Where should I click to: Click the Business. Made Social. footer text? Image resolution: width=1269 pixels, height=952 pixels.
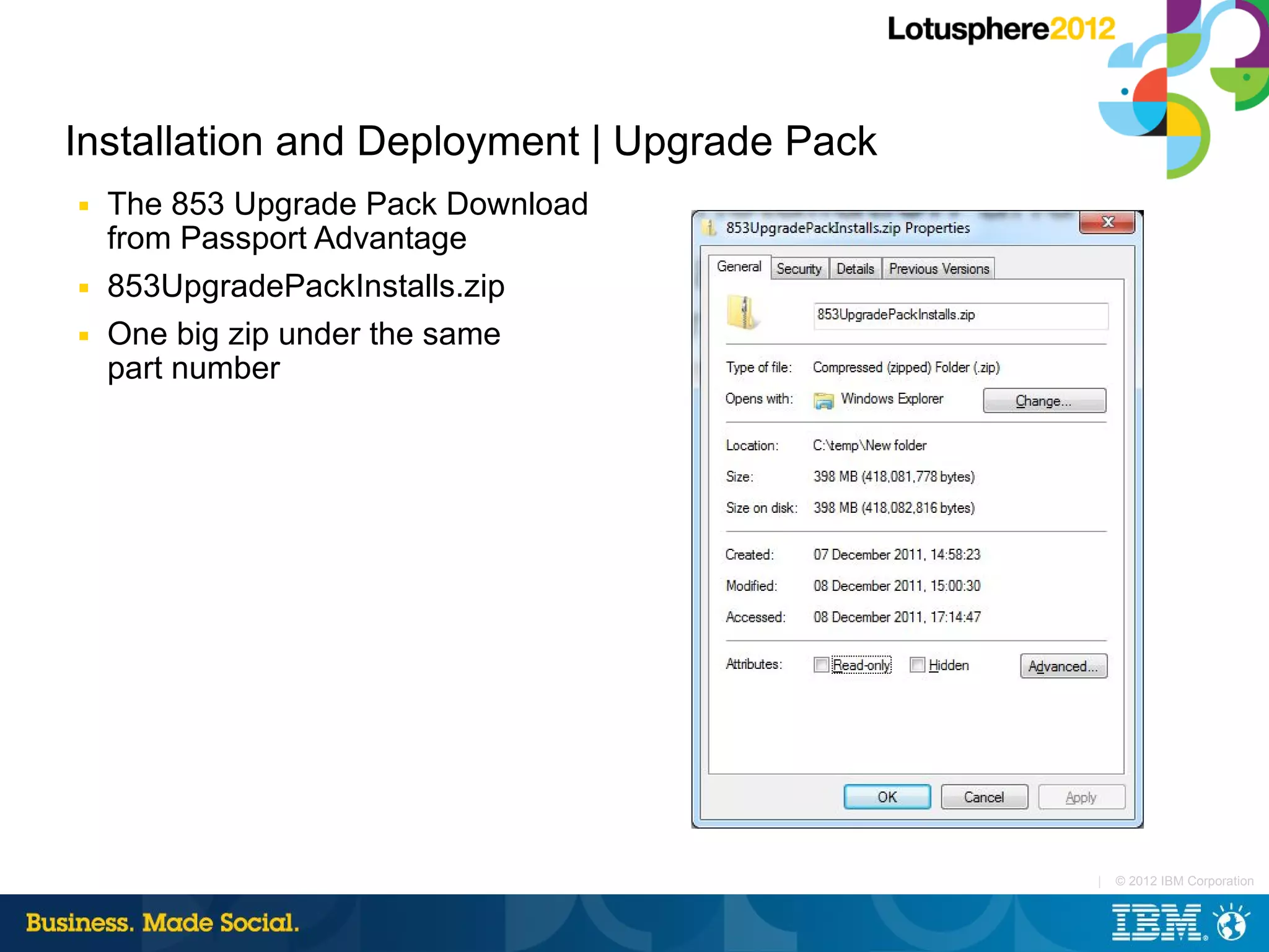point(162,922)
